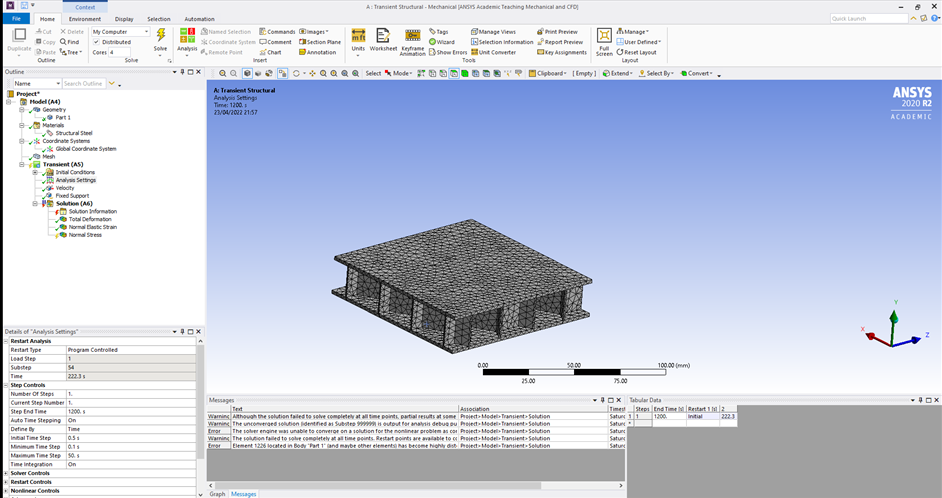Open the My Computer solve dropdown

pos(120,32)
